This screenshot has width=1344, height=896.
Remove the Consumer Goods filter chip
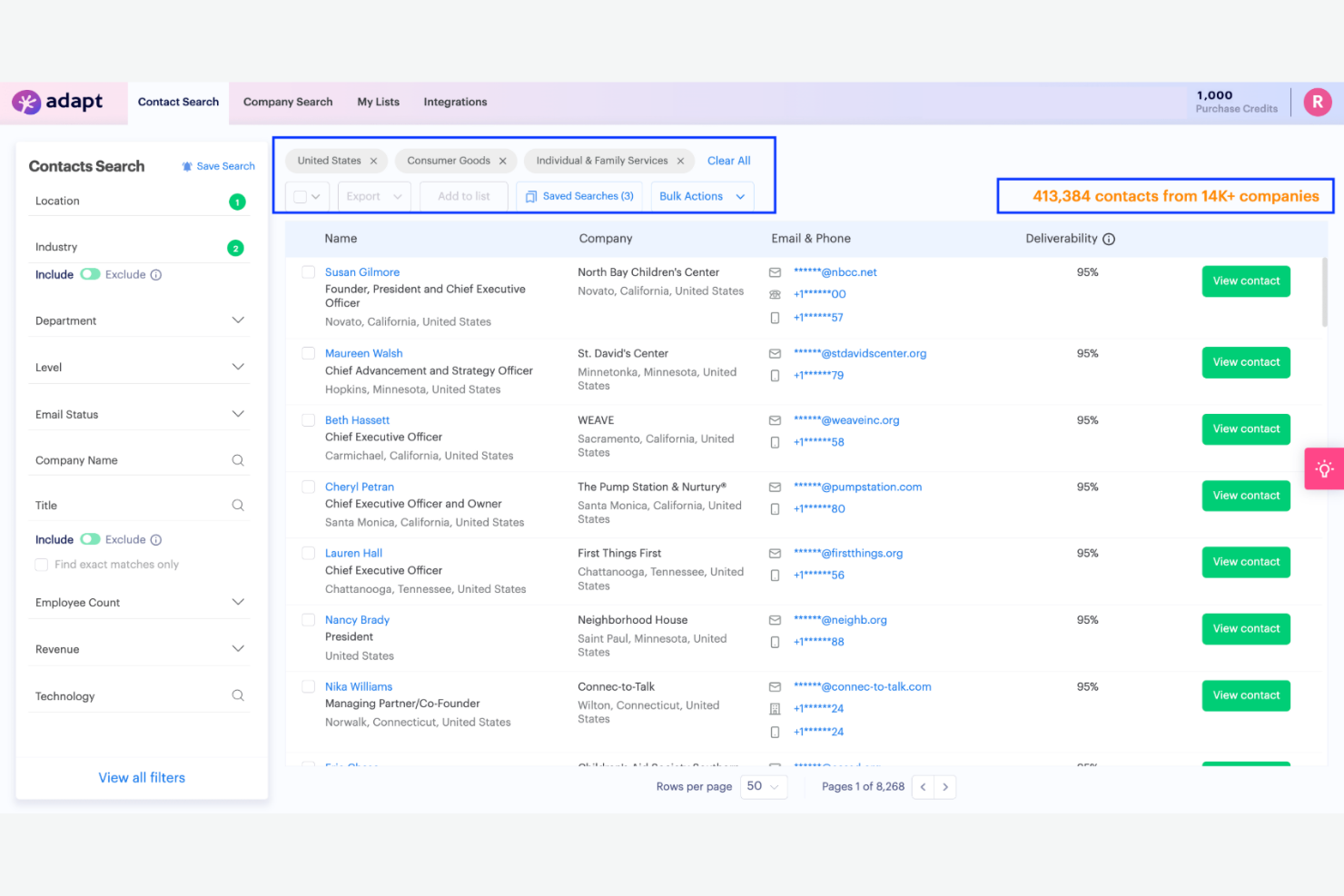point(502,161)
